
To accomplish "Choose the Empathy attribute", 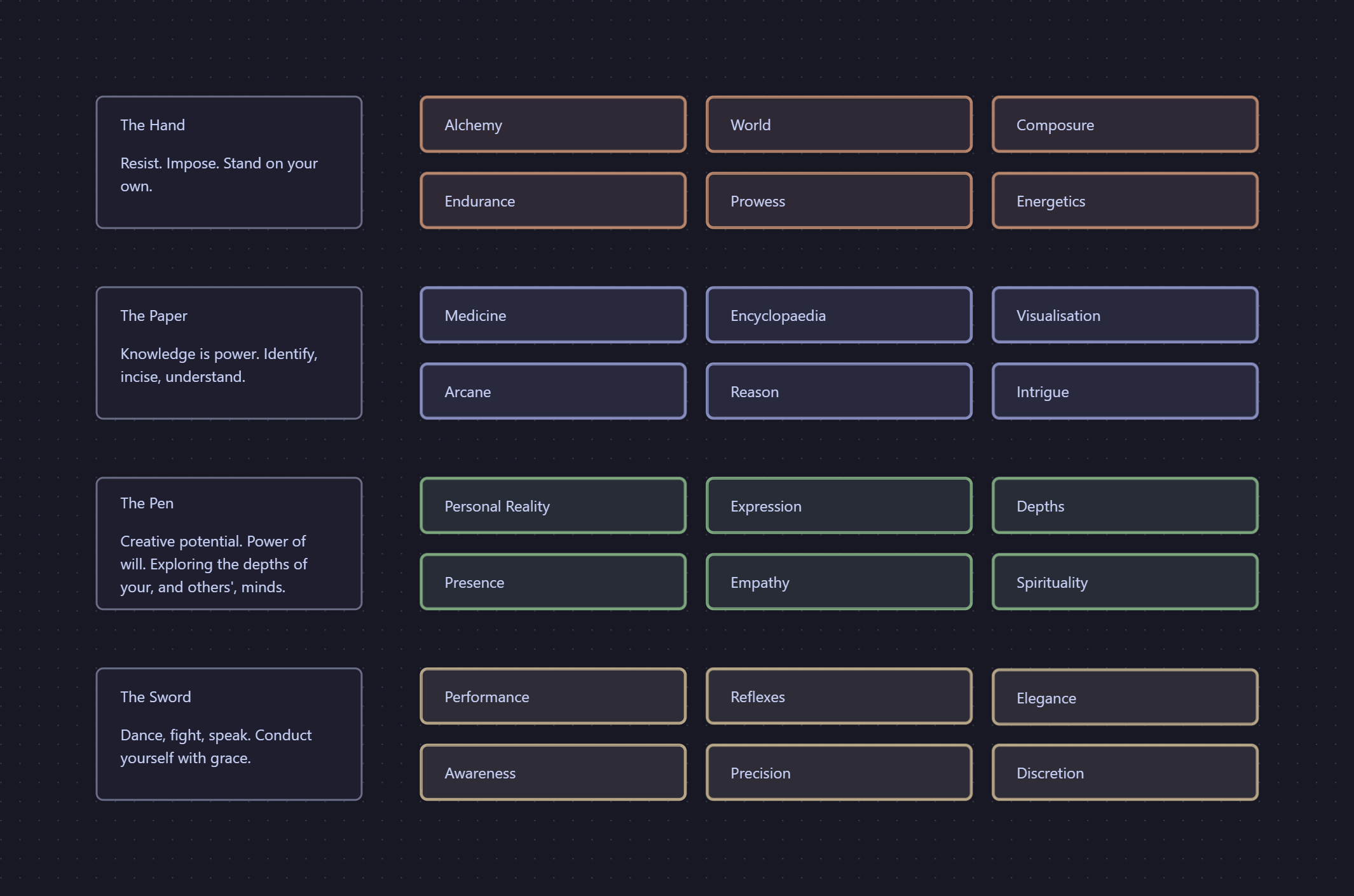I will click(838, 582).
